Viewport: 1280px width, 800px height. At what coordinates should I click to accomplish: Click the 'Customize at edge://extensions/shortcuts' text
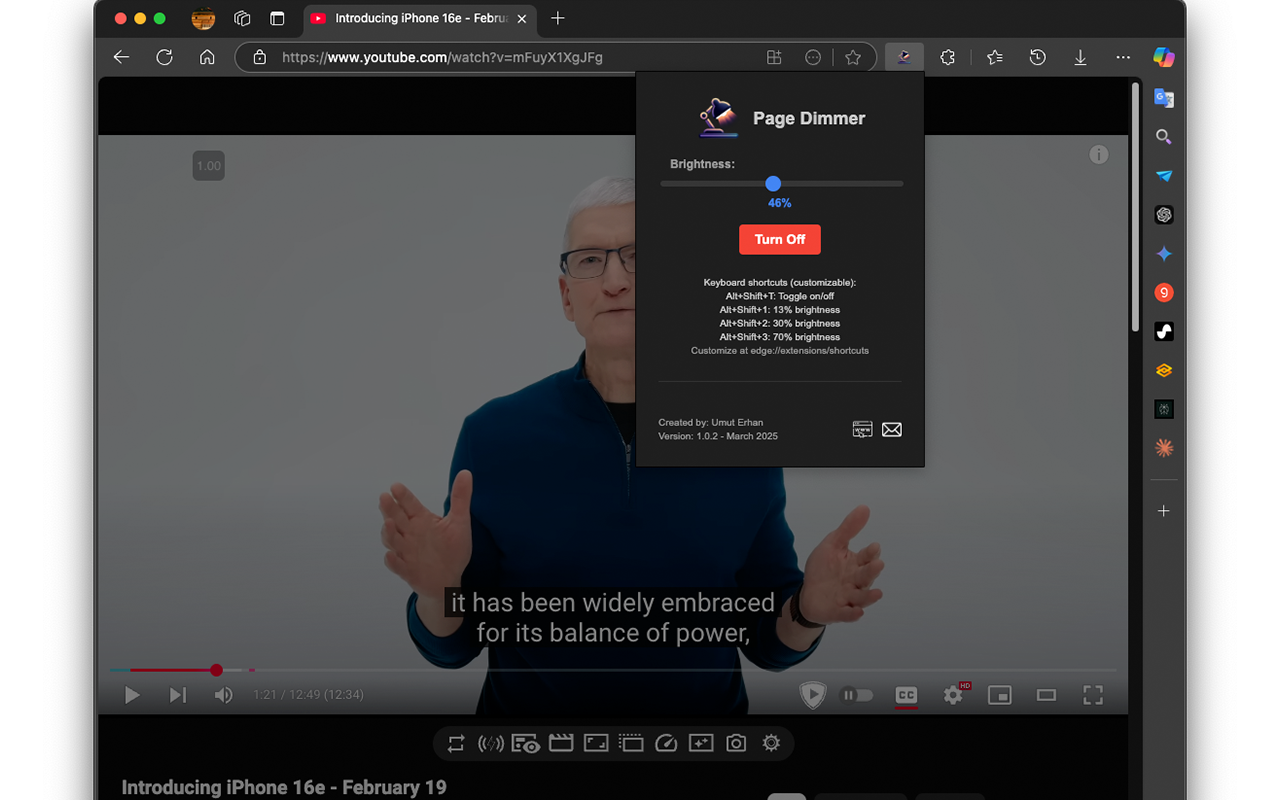[x=780, y=351]
